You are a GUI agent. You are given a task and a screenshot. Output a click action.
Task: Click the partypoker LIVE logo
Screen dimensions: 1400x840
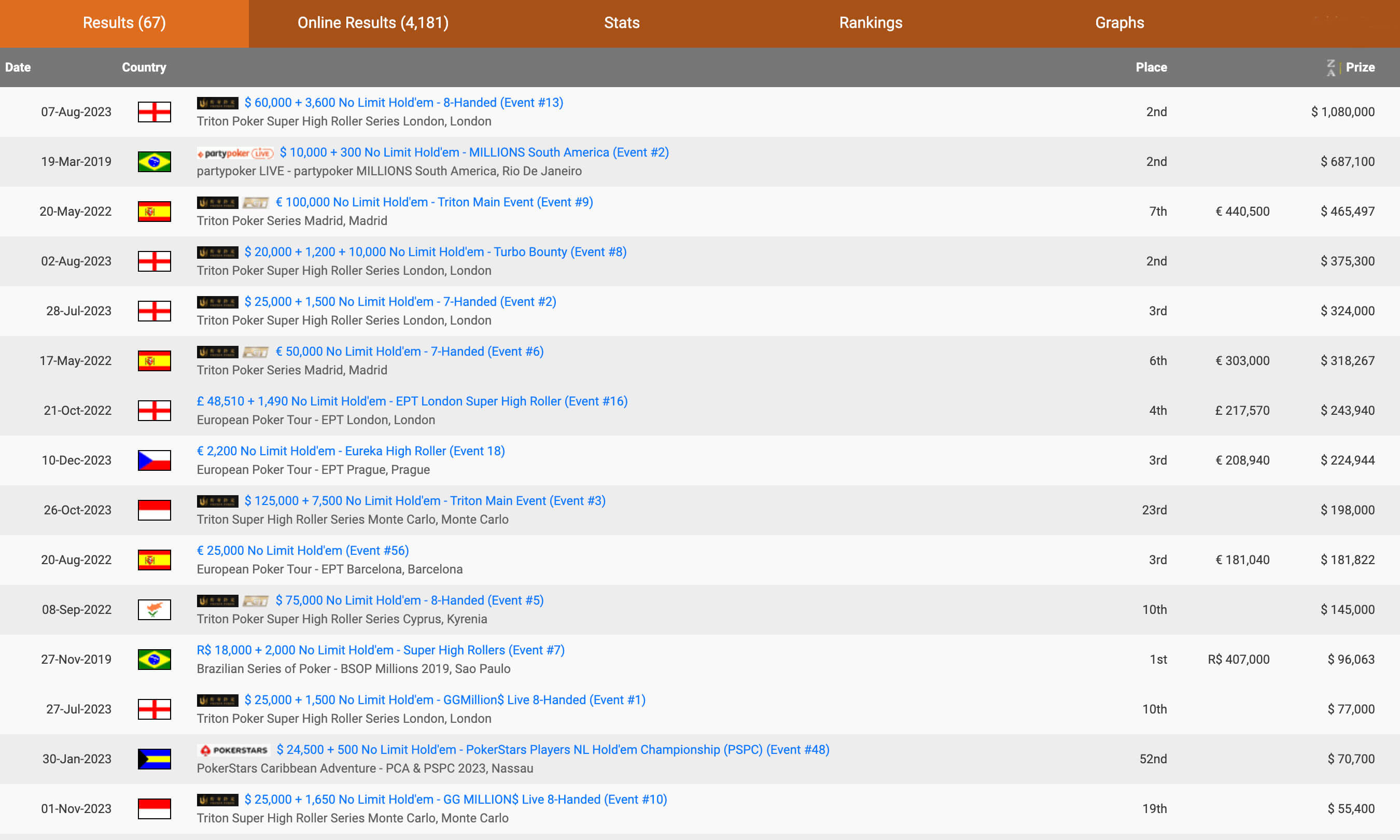coord(235,153)
